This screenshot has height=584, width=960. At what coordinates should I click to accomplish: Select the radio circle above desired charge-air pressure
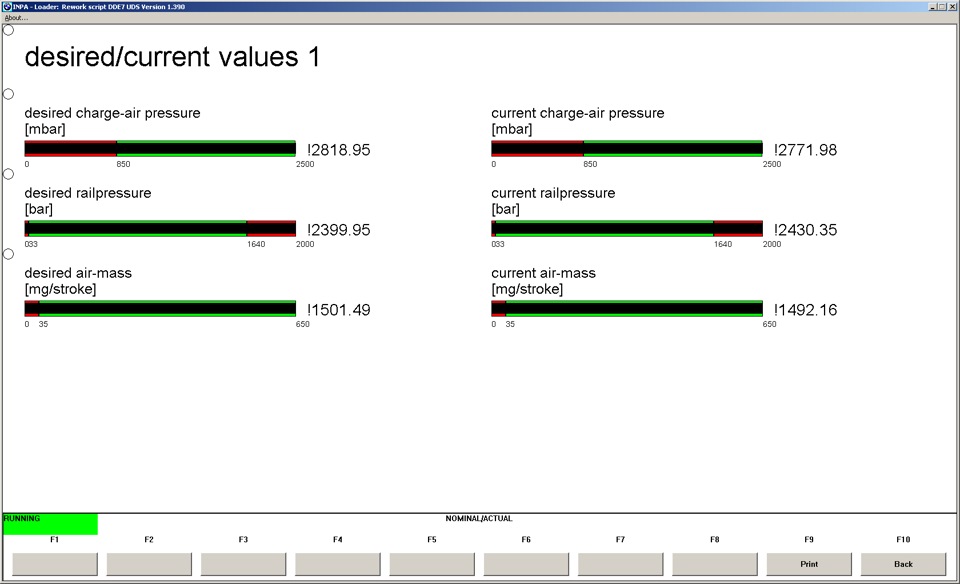[9, 94]
